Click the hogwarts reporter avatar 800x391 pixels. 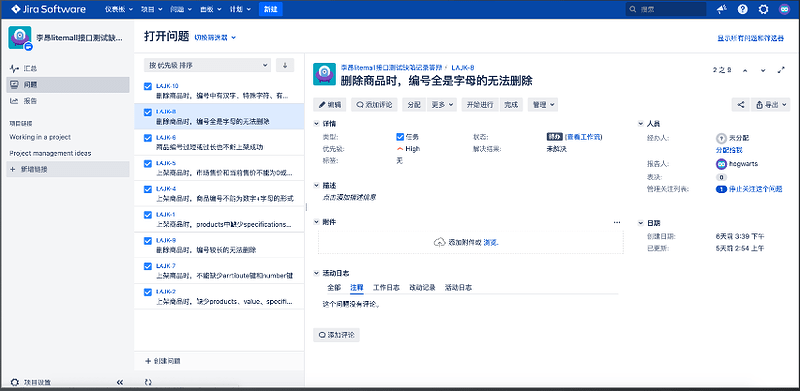pos(721,164)
